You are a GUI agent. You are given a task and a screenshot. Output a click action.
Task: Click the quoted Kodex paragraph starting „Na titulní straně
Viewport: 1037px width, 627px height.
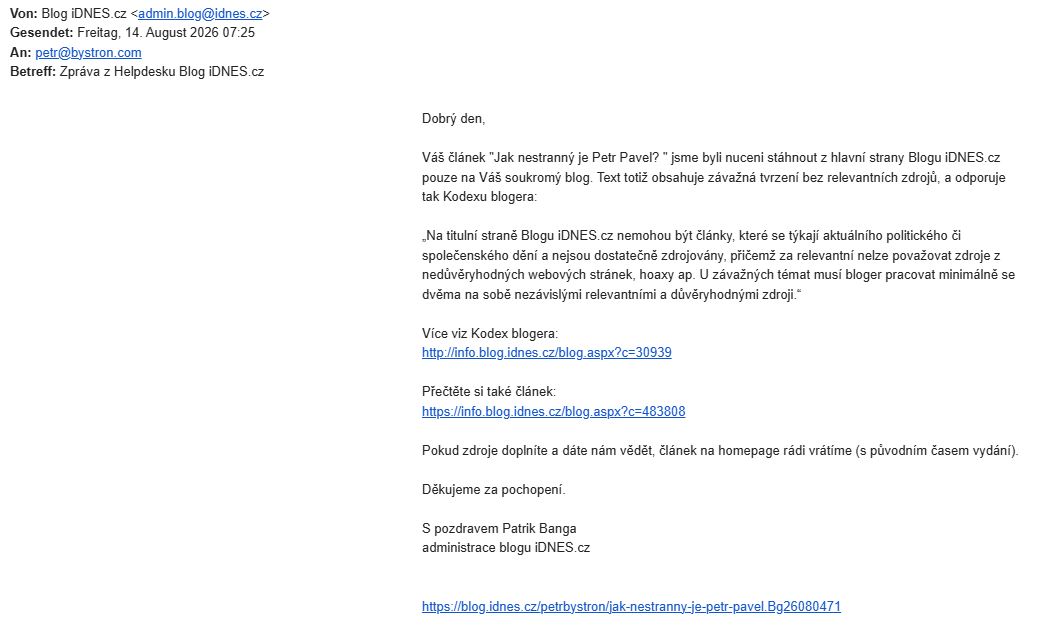[x=718, y=265]
